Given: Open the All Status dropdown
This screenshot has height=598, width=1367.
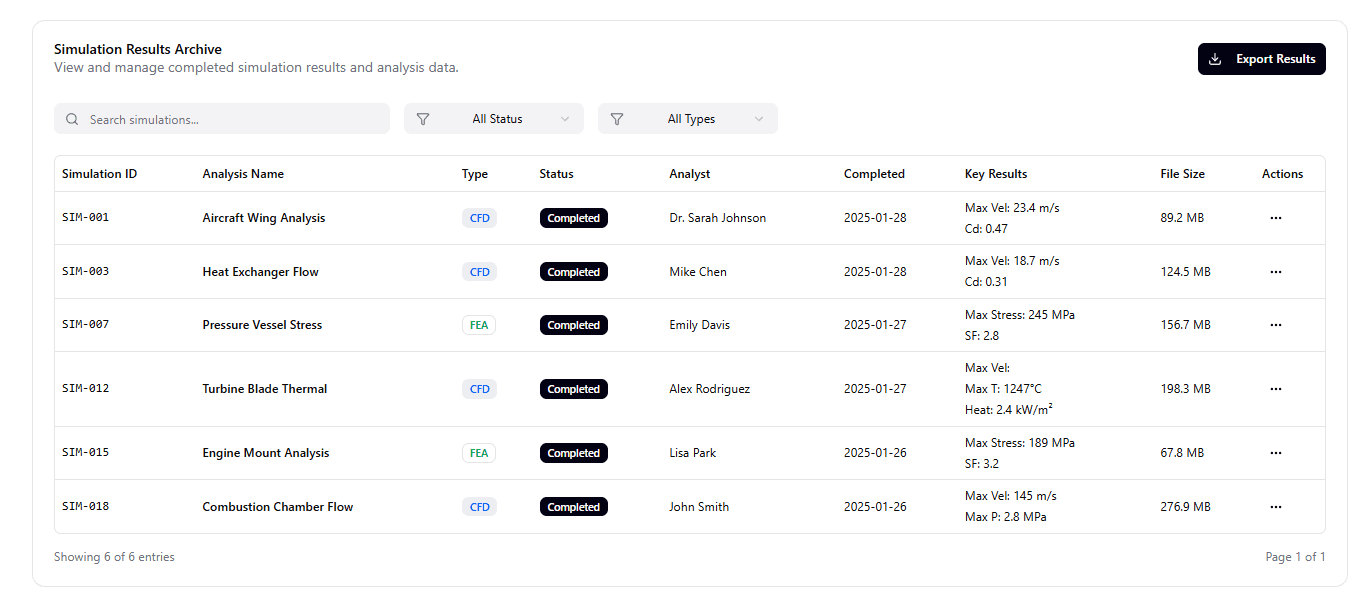Looking at the screenshot, I should 493,118.
